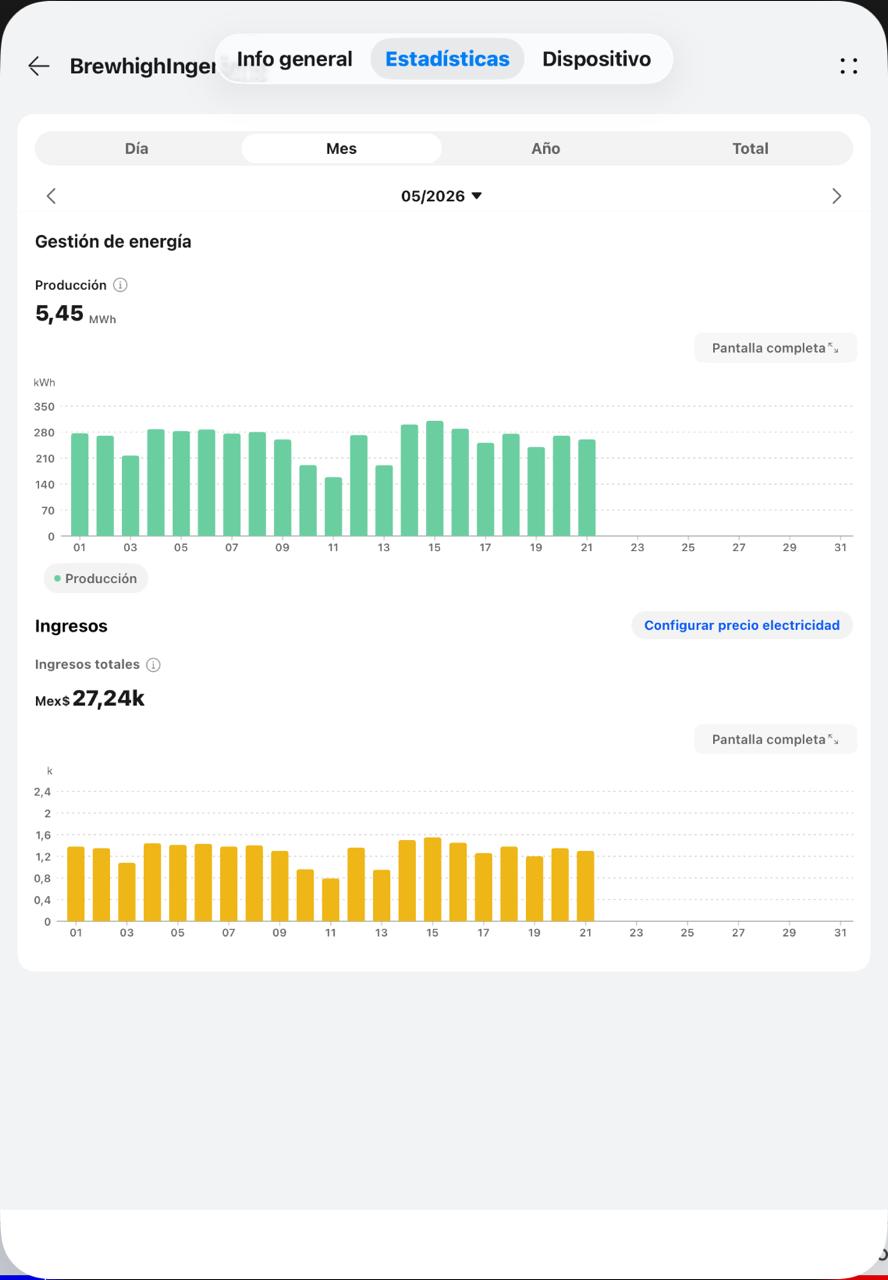The image size is (888, 1280).
Task: Click the Mex$ 27,24k income total
Action: [90, 698]
